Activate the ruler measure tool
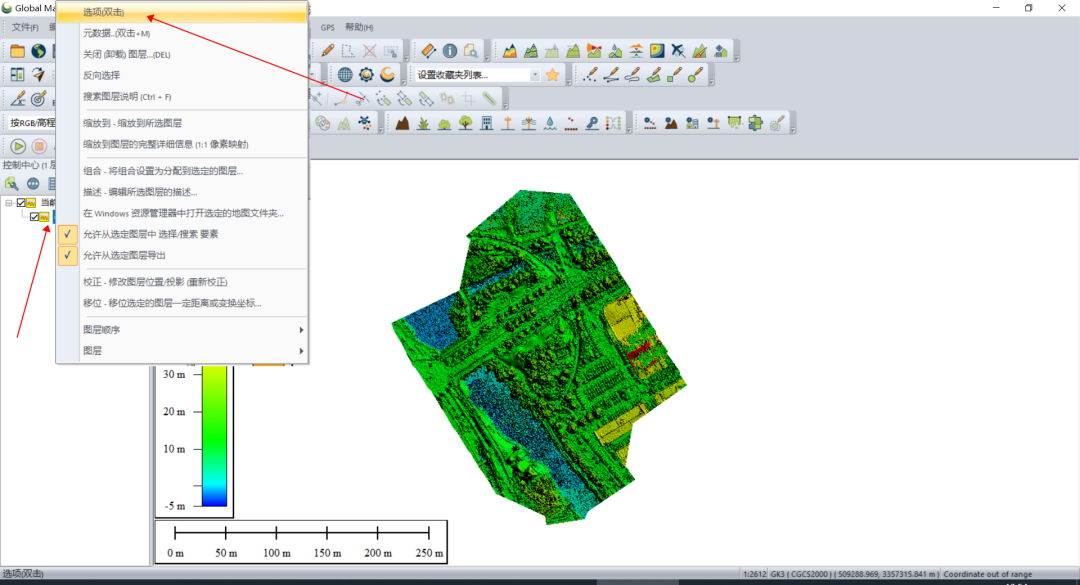The width and height of the screenshot is (1080, 585). [x=428, y=51]
